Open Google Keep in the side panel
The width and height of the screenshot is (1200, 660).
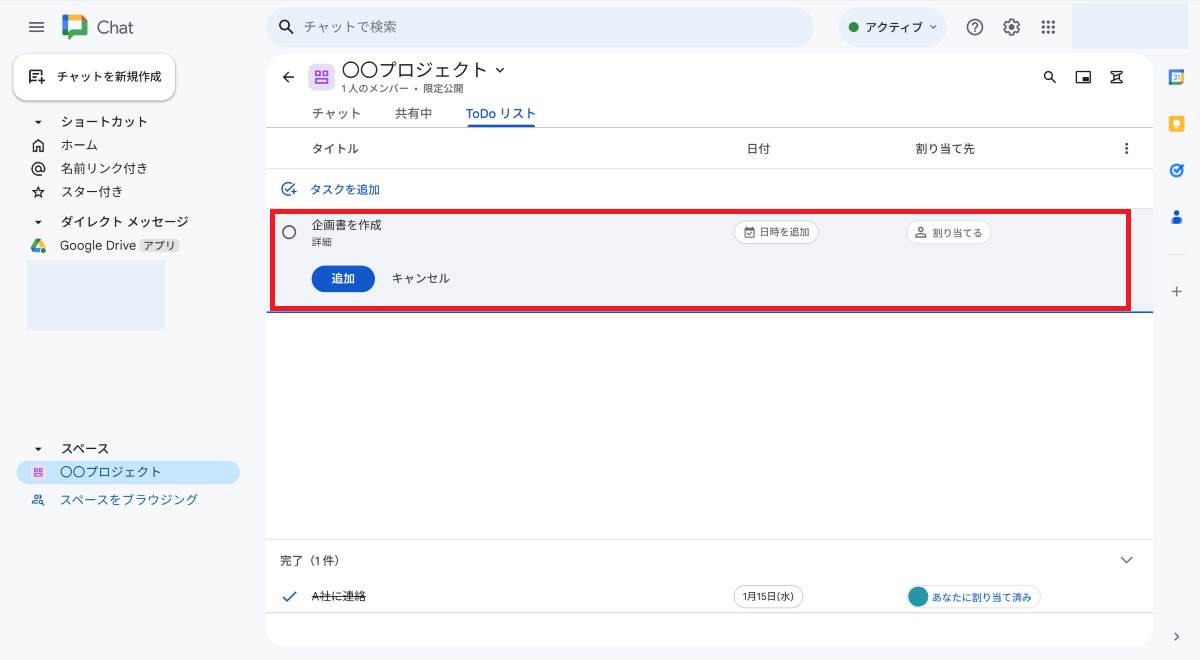point(1176,123)
